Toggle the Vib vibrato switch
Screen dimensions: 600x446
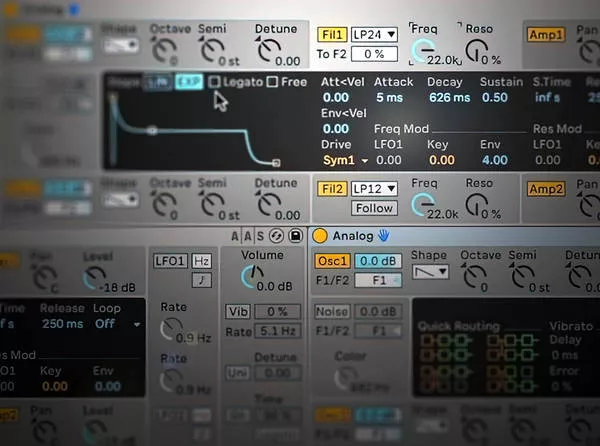[238, 312]
